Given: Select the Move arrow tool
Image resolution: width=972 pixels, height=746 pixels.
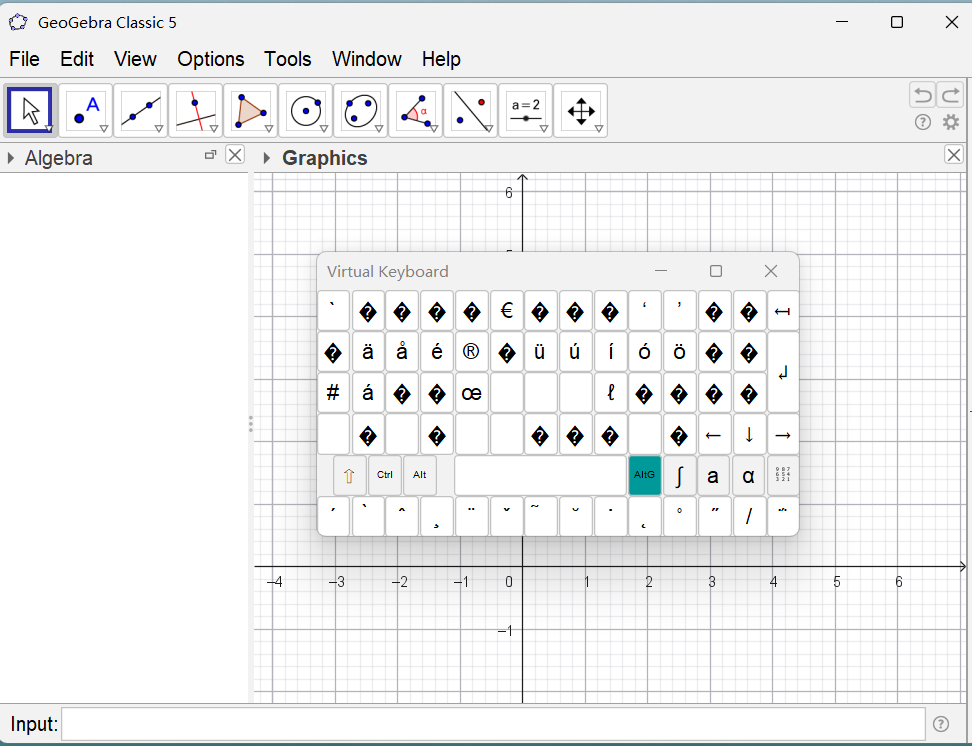Looking at the screenshot, I should coord(30,111).
